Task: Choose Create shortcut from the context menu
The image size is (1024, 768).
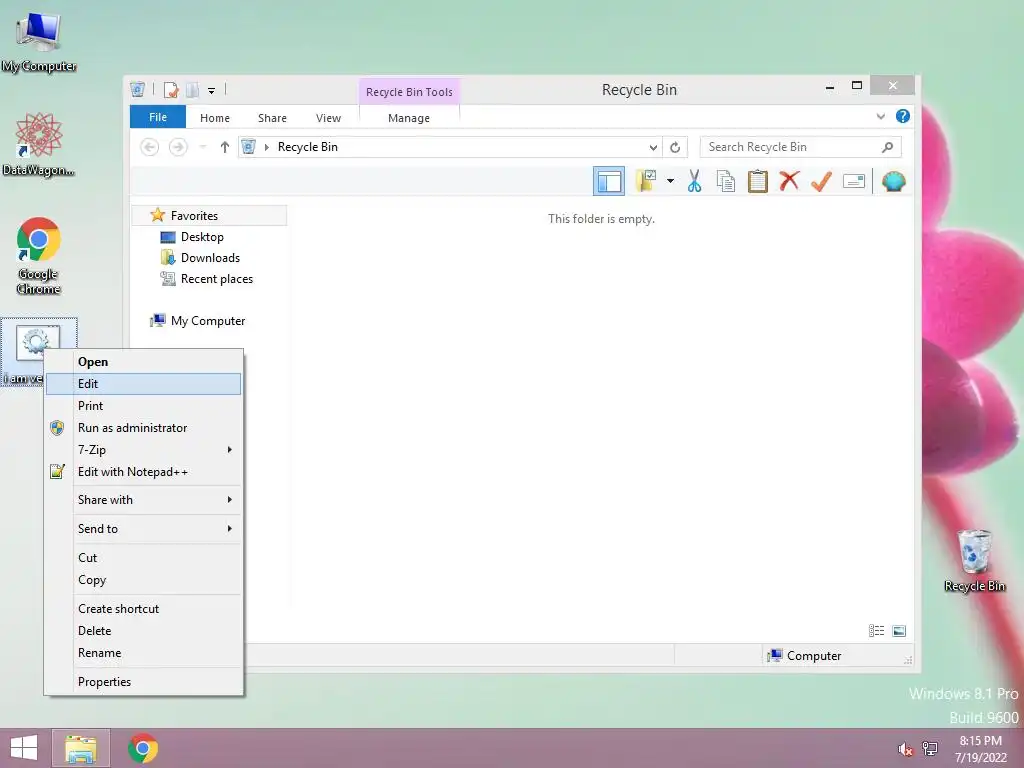Action: (x=144, y=609)
